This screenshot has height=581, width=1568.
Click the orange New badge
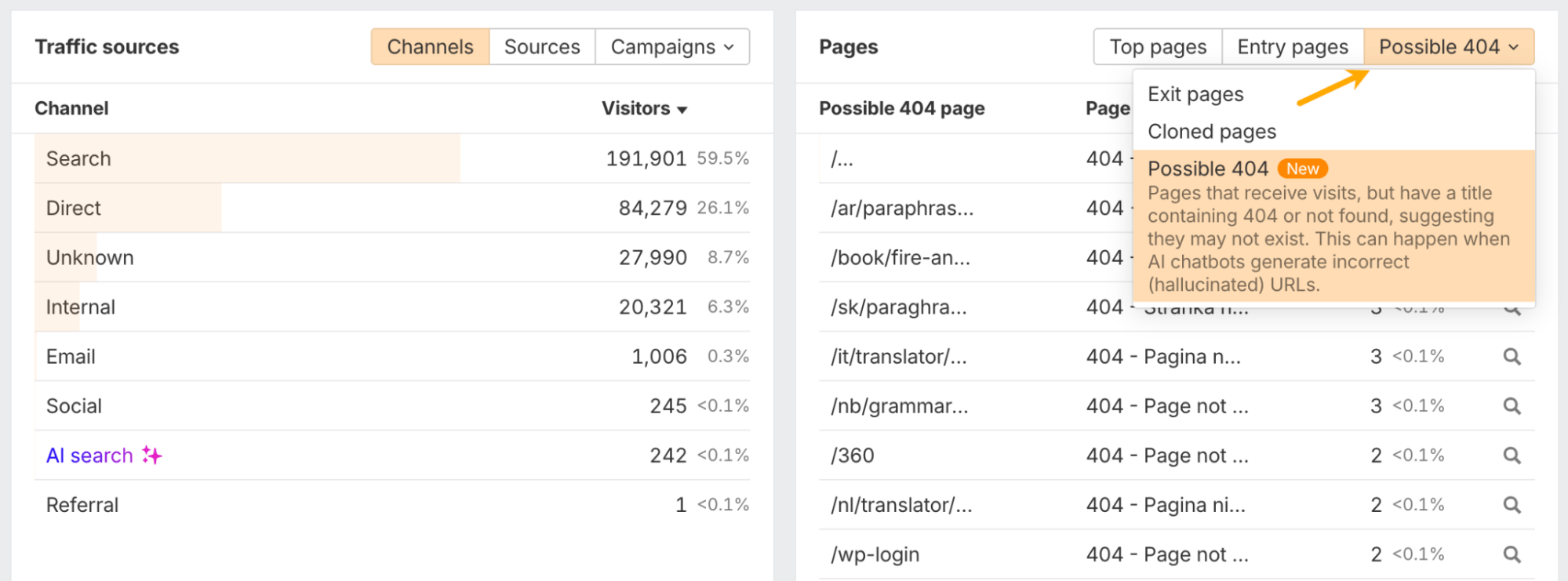[1302, 169]
